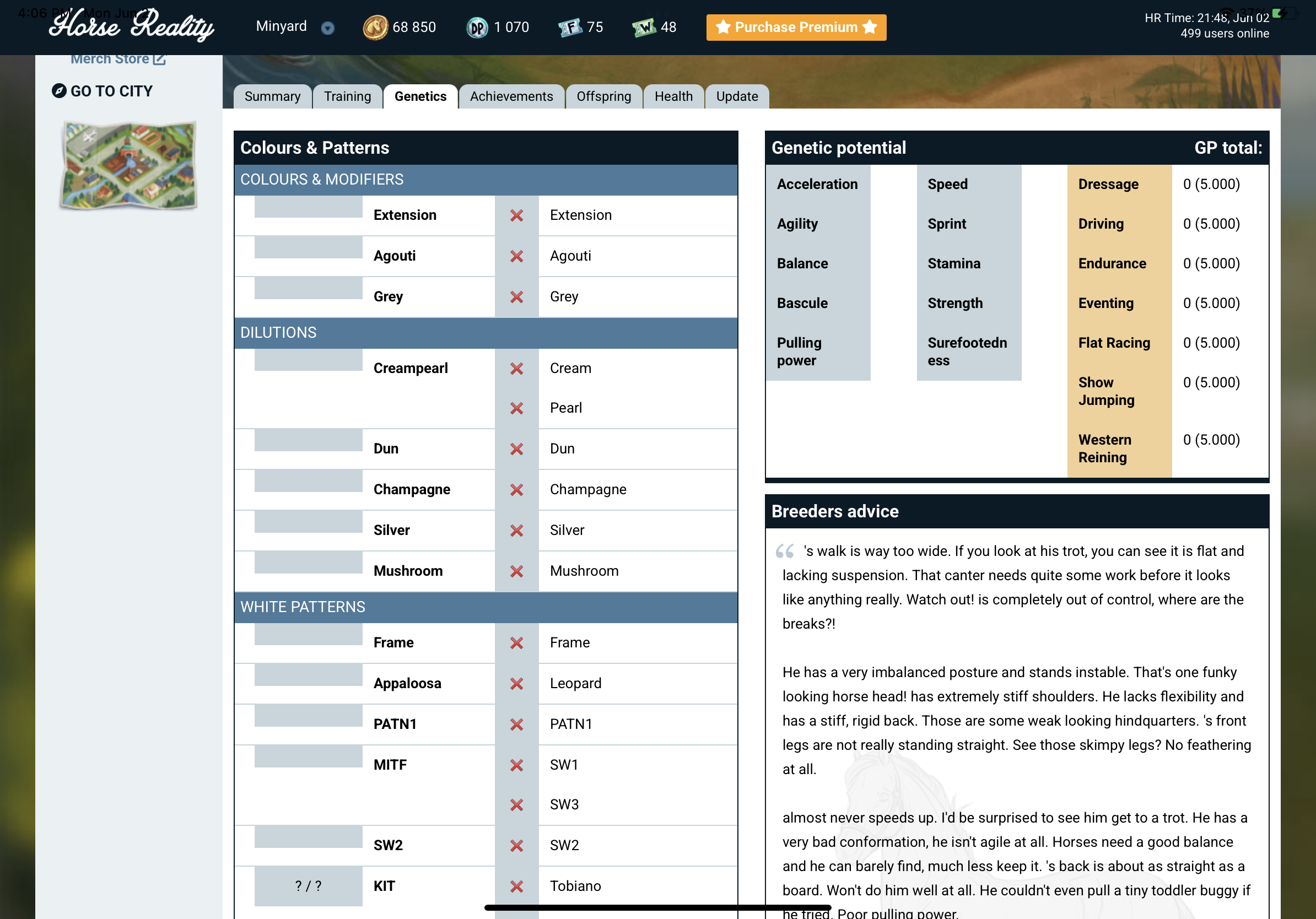Click the compass icon beside Go To City
This screenshot has height=919, width=1316.
[x=59, y=90]
